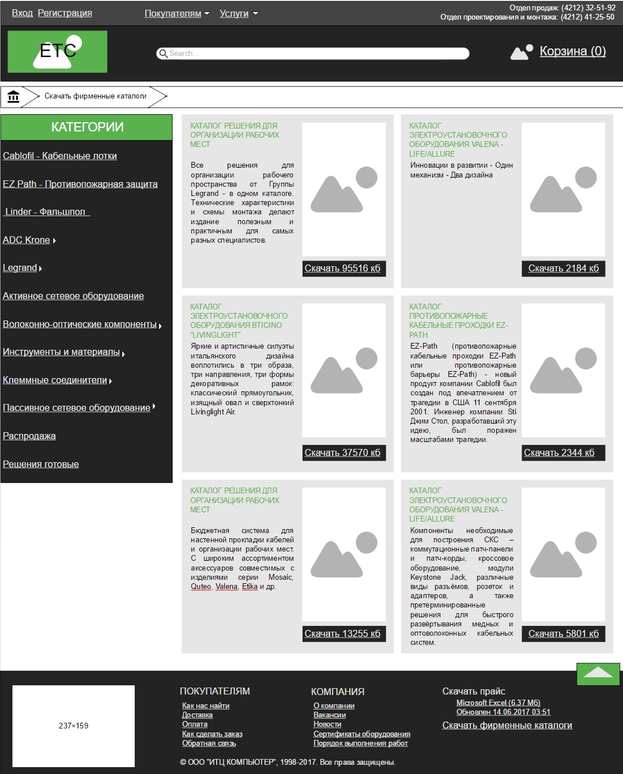
Task: Download catalog Скачать 2184 кб
Action: tap(563, 269)
